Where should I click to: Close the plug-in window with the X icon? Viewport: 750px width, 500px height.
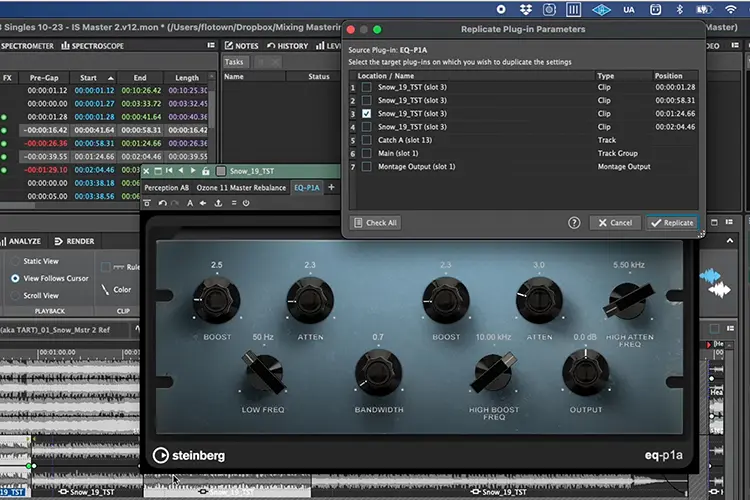(146, 171)
